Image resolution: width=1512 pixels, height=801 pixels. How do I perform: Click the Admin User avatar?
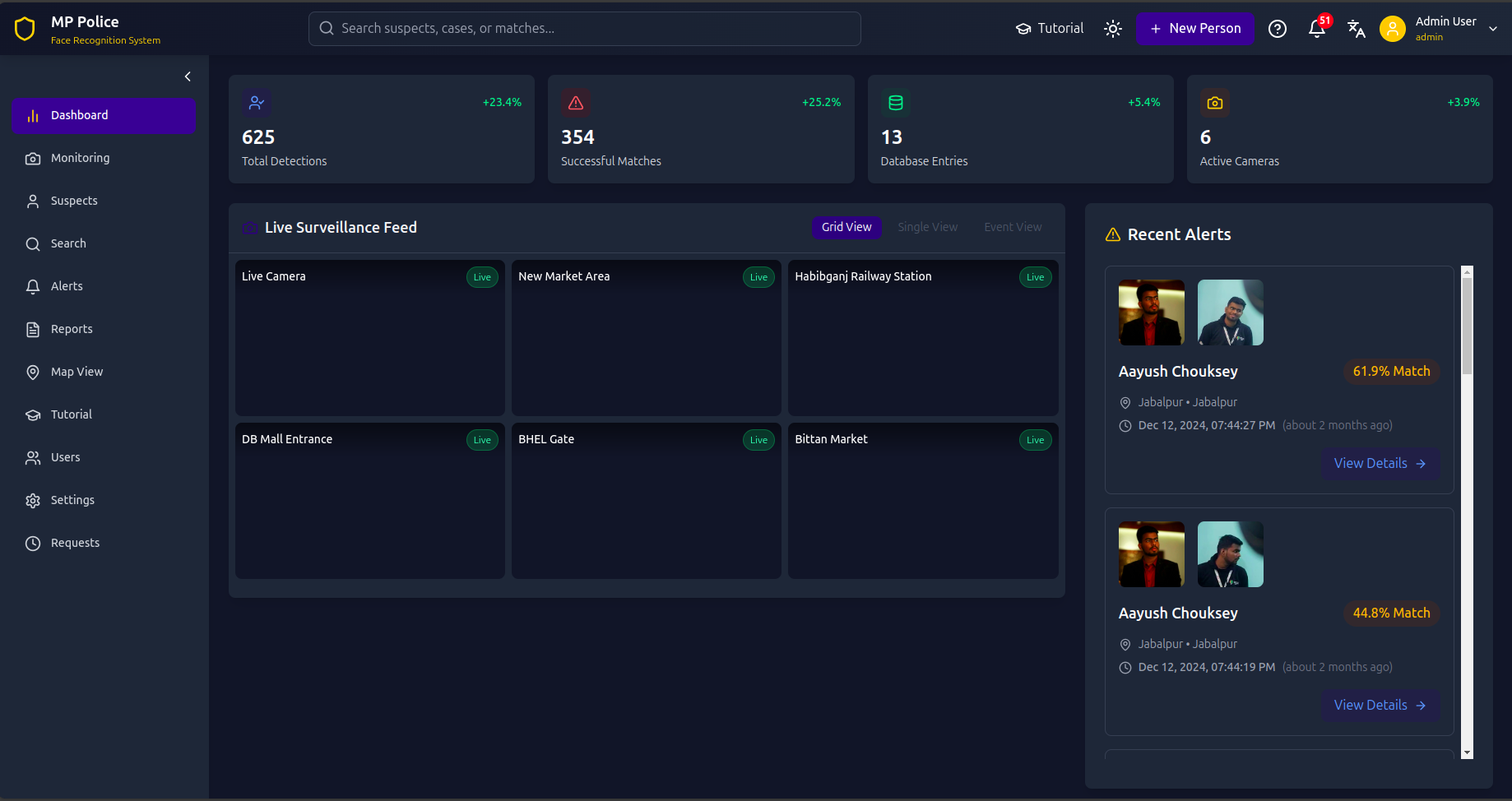point(1393,29)
